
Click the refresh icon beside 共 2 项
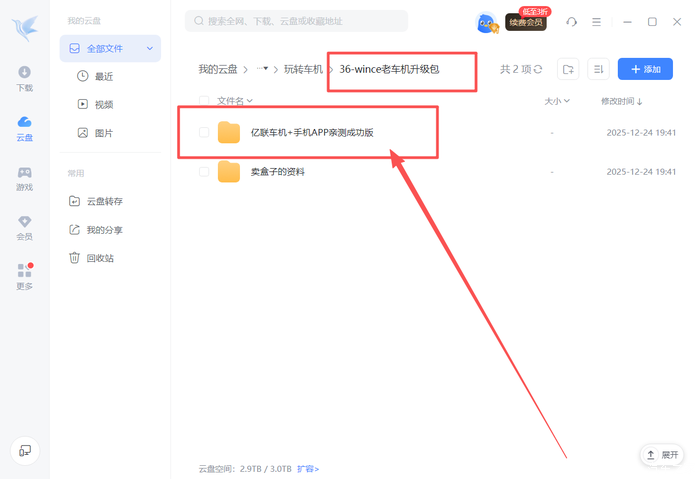[538, 69]
